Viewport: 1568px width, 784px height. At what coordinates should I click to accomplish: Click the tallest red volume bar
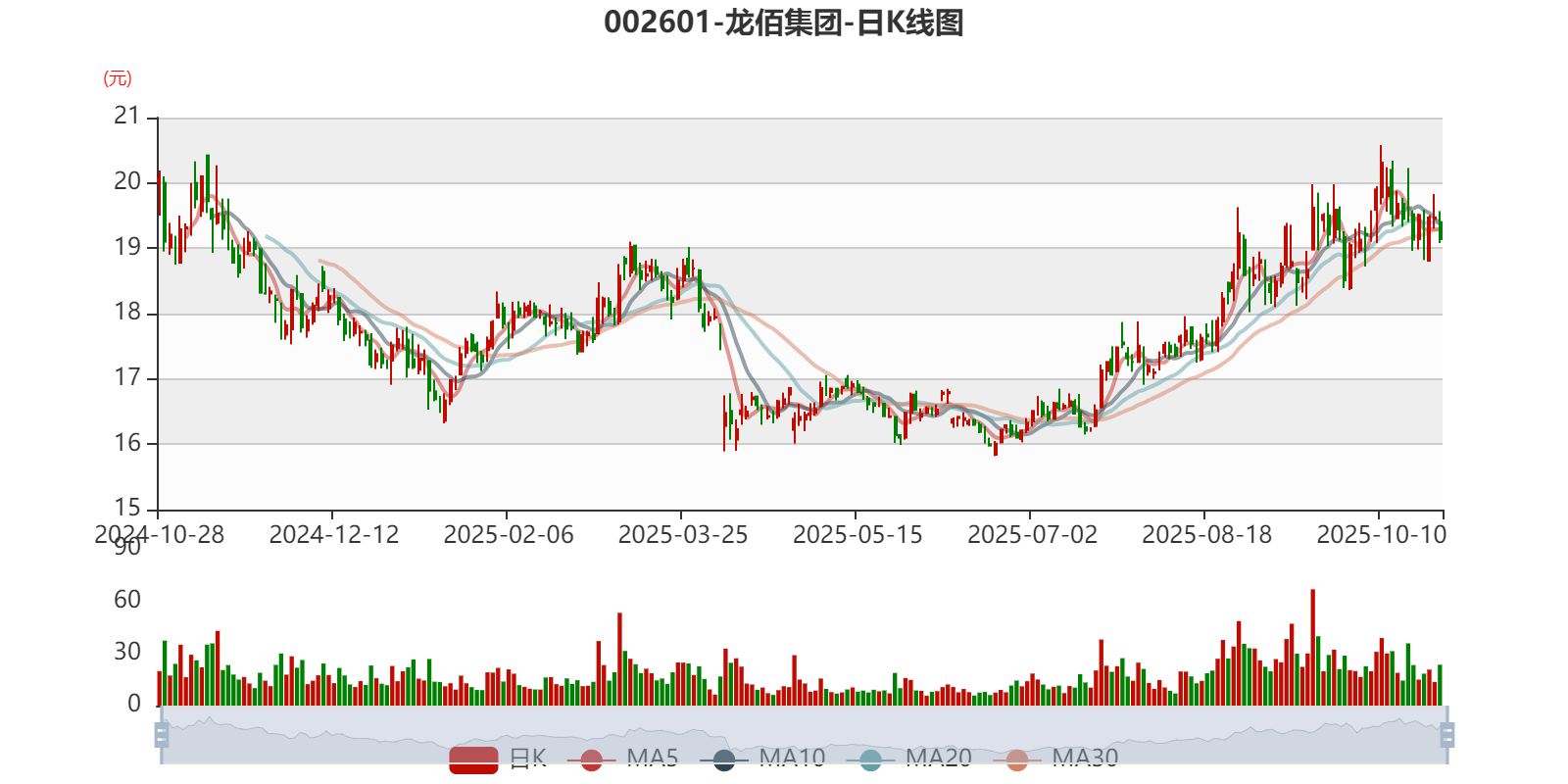click(x=1313, y=648)
